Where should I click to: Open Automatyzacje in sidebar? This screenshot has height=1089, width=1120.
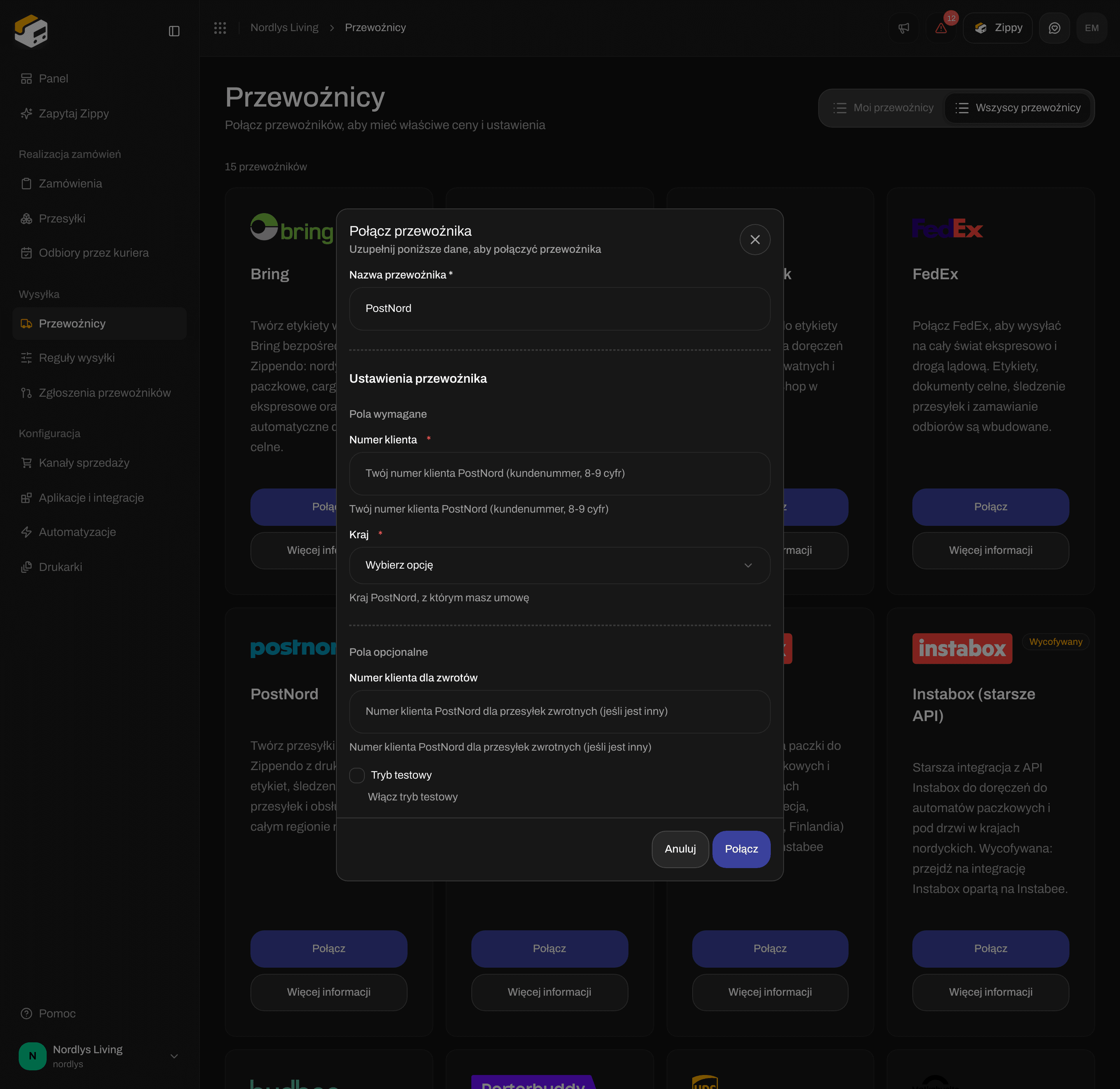coord(100,532)
